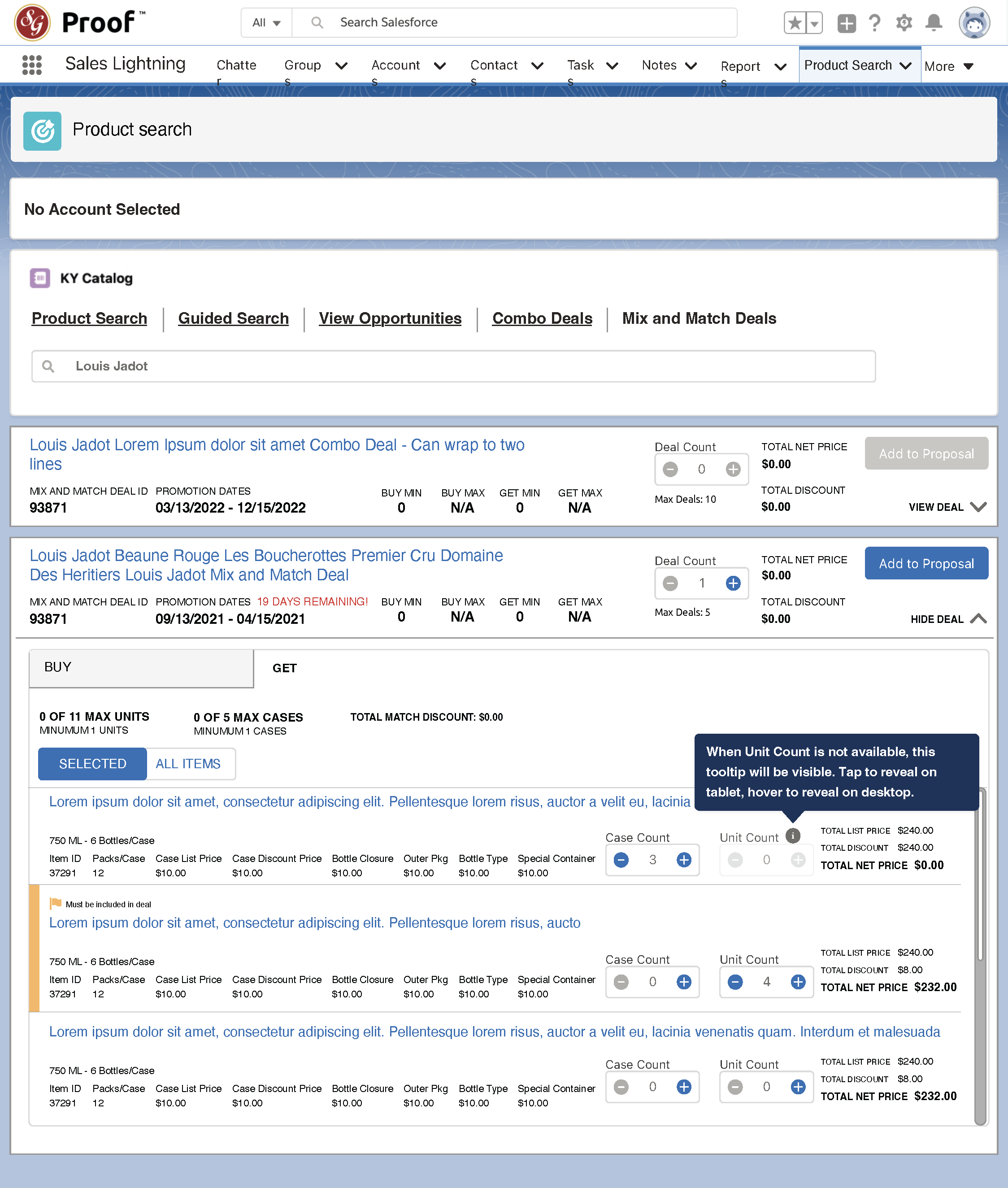The image size is (1008, 1188).
Task: Click the Help question mark icon
Action: coord(874,23)
